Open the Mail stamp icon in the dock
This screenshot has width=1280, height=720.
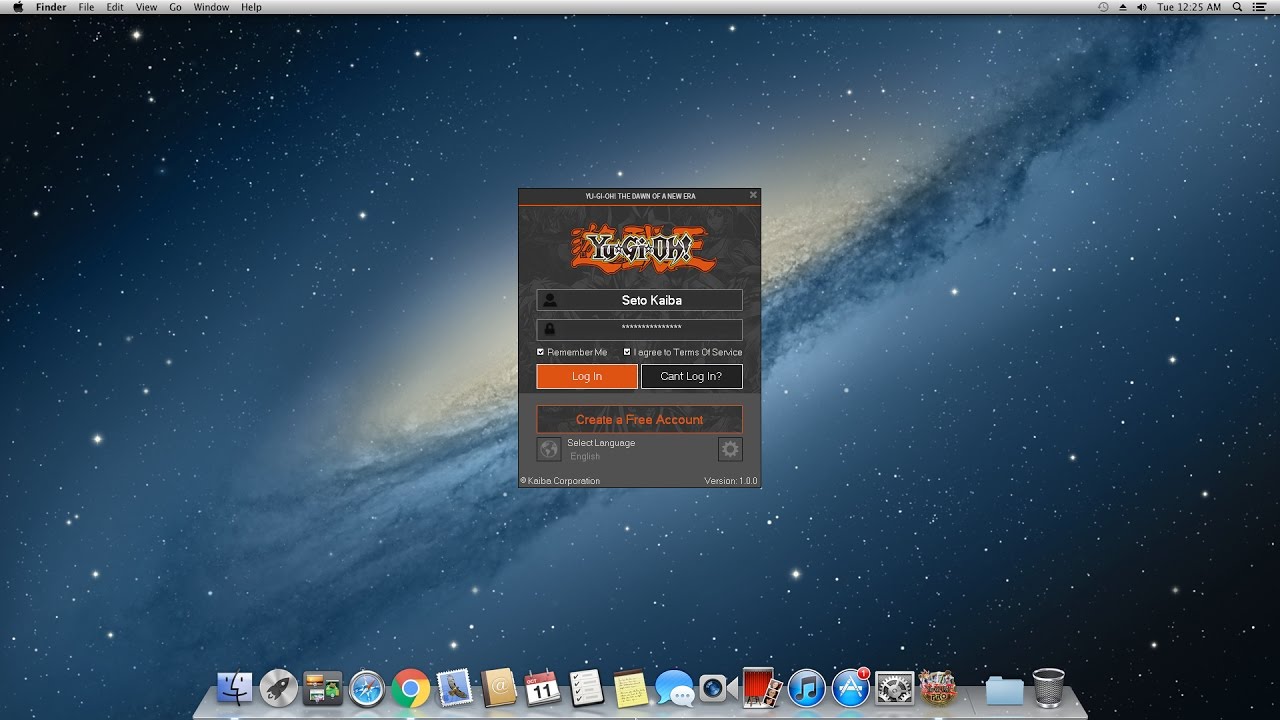tap(455, 688)
